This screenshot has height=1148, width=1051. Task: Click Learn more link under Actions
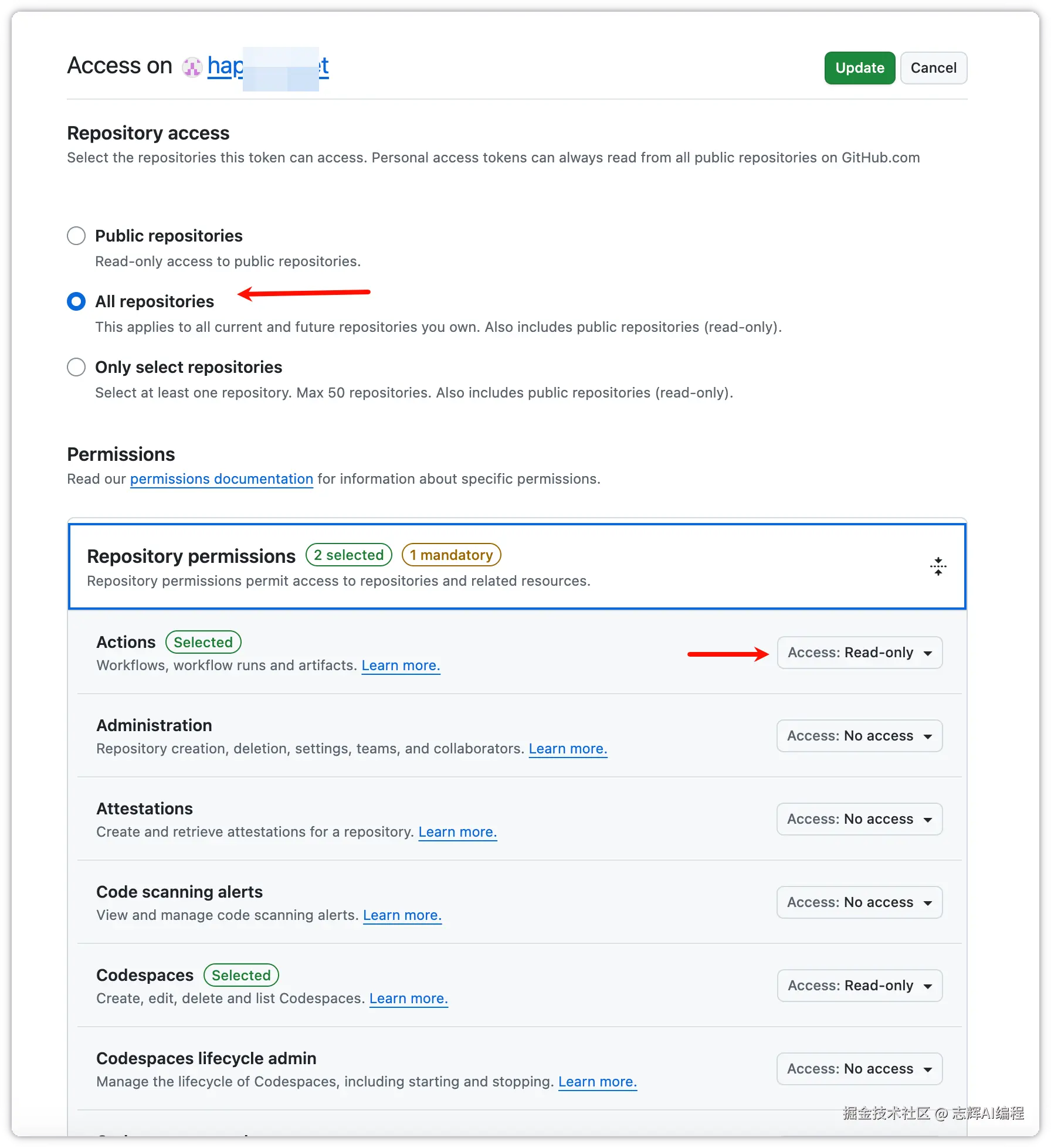[401, 665]
